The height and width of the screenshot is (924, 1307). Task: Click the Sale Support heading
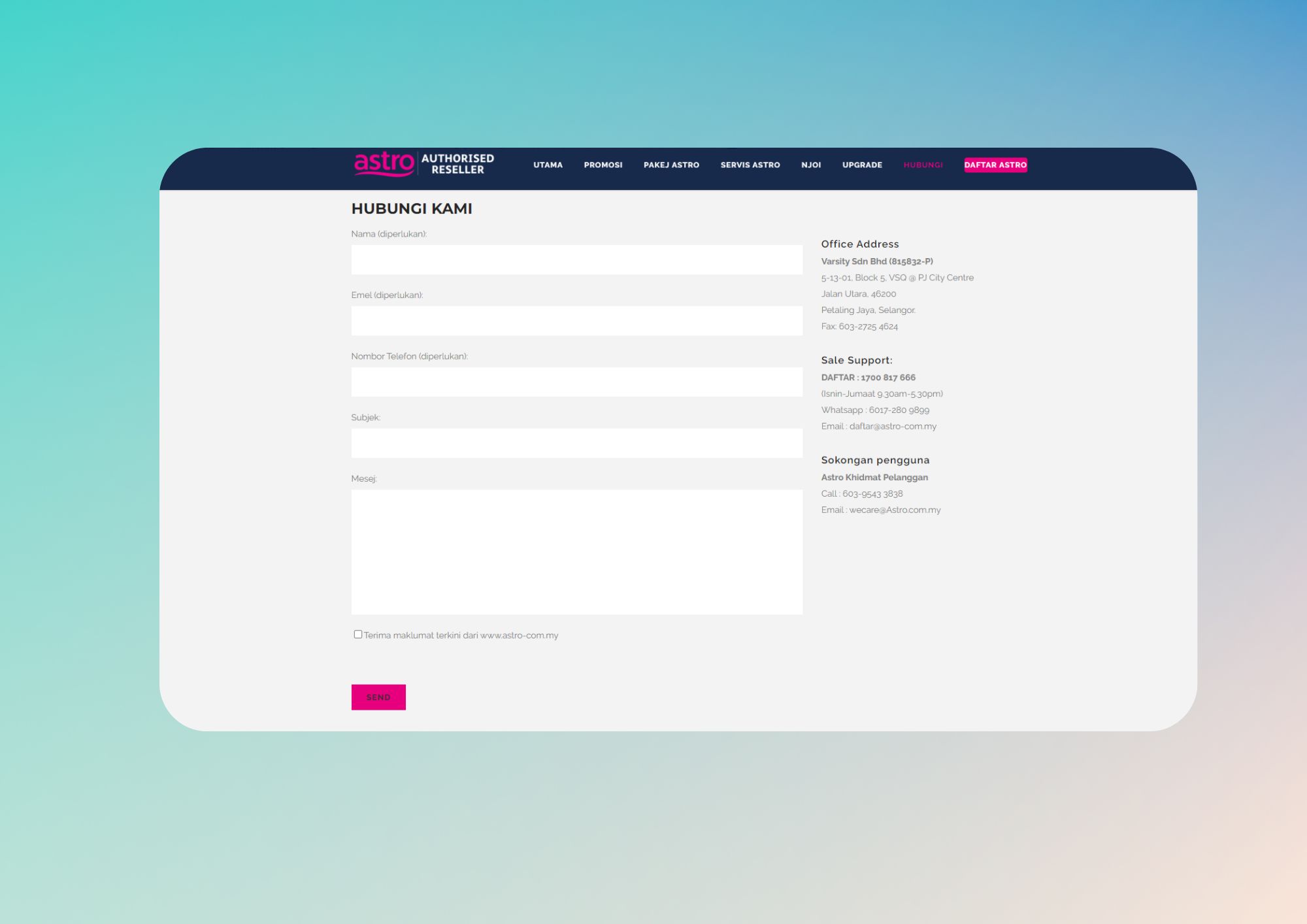pos(857,360)
